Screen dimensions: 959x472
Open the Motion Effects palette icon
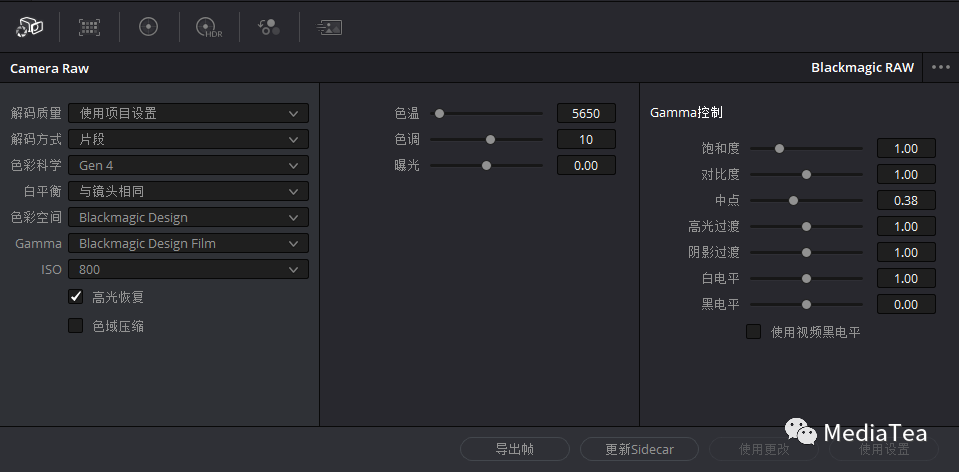pos(329,27)
